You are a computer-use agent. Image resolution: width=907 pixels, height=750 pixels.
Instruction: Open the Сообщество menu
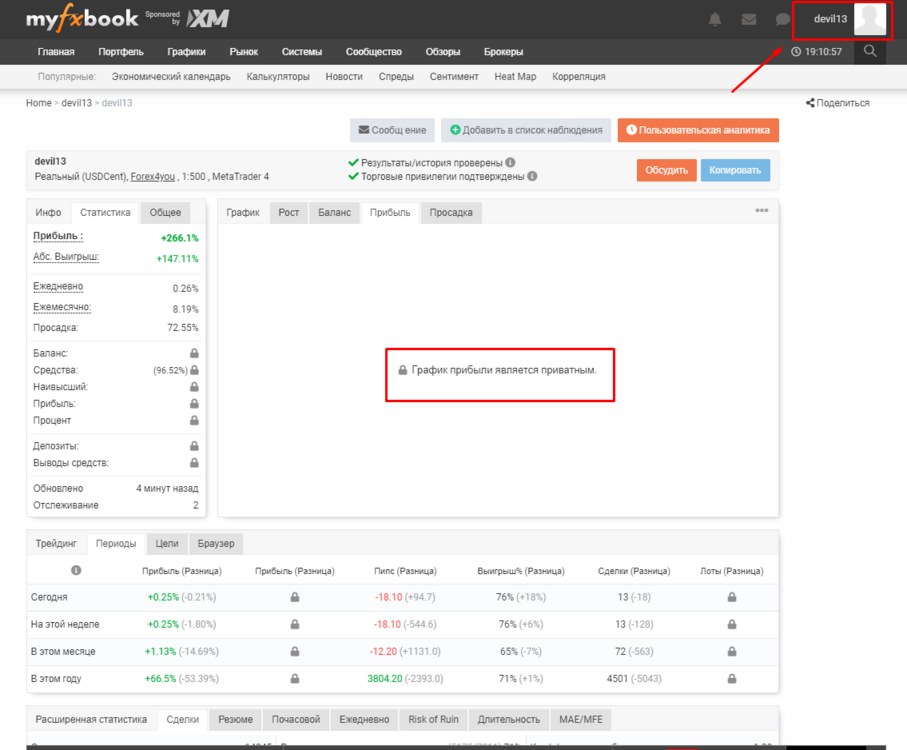pos(374,51)
